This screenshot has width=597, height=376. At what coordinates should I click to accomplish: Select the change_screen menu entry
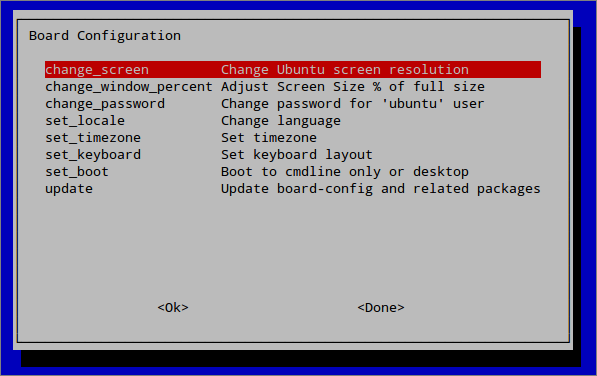pos(293,70)
